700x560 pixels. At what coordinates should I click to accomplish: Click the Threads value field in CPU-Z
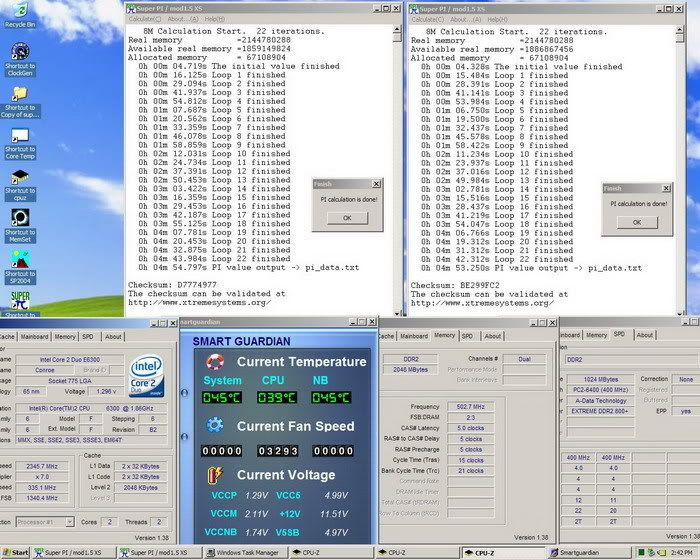click(x=158, y=522)
